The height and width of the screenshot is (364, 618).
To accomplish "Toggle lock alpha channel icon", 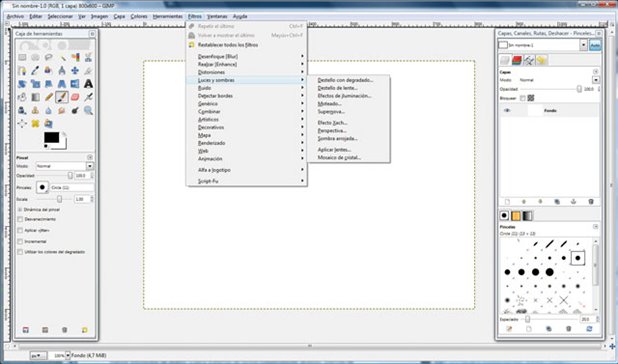I will click(531, 98).
